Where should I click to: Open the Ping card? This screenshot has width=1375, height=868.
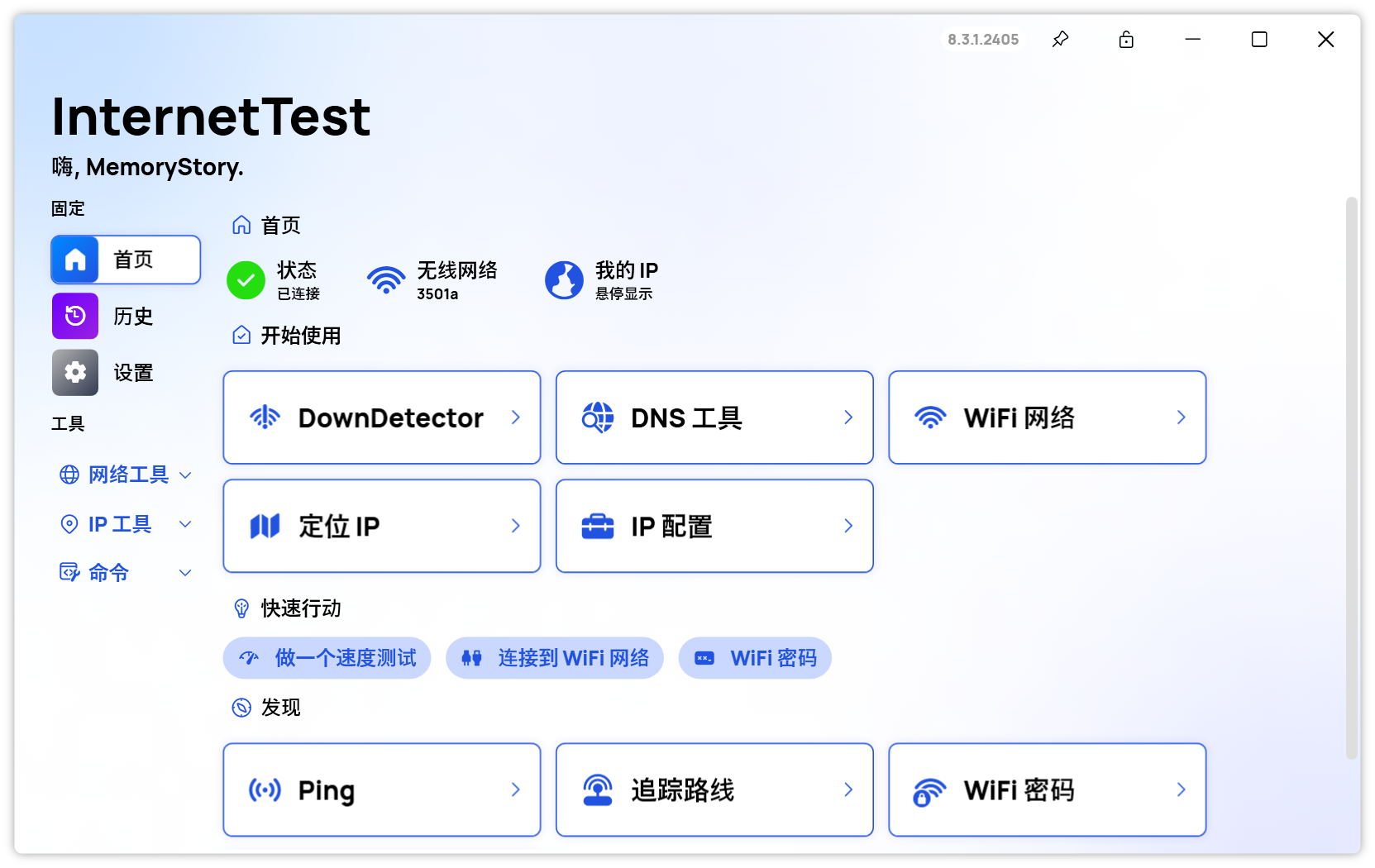382,789
